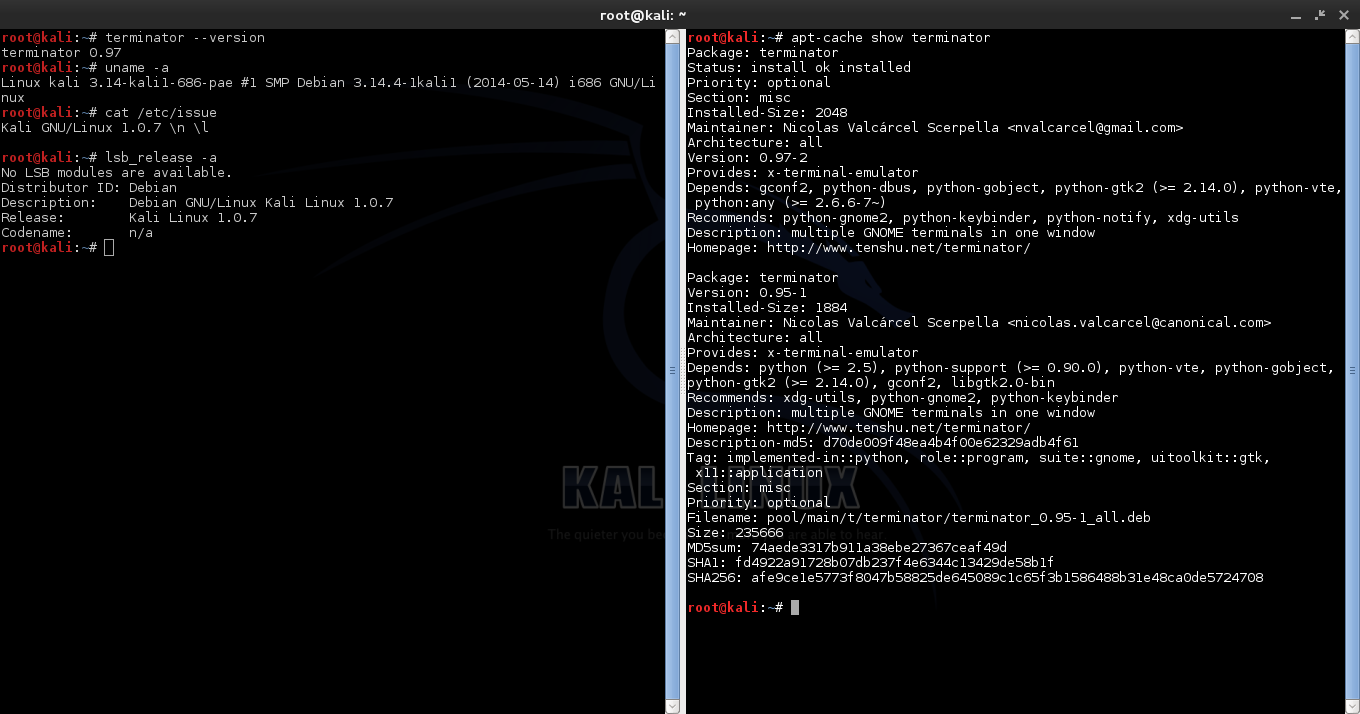
Task: Click the 'uname -a' command line
Action: point(85,68)
